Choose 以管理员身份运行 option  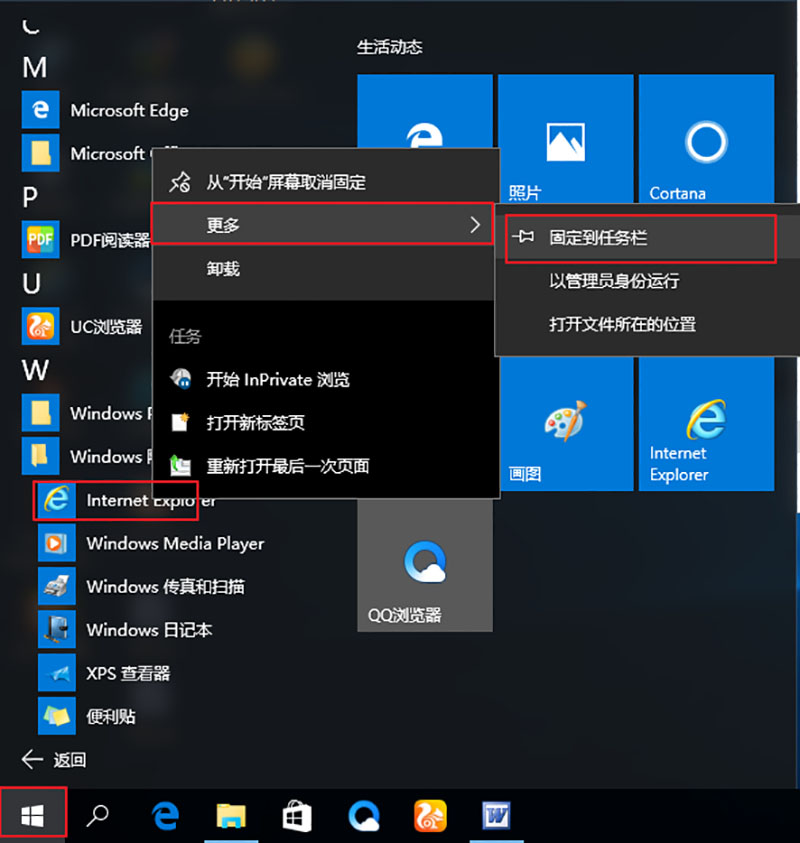coord(614,281)
